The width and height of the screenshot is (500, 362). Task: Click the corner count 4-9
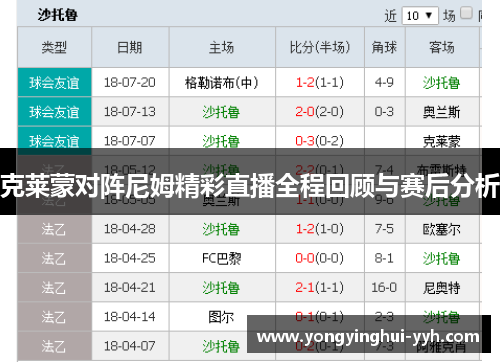pos(385,82)
